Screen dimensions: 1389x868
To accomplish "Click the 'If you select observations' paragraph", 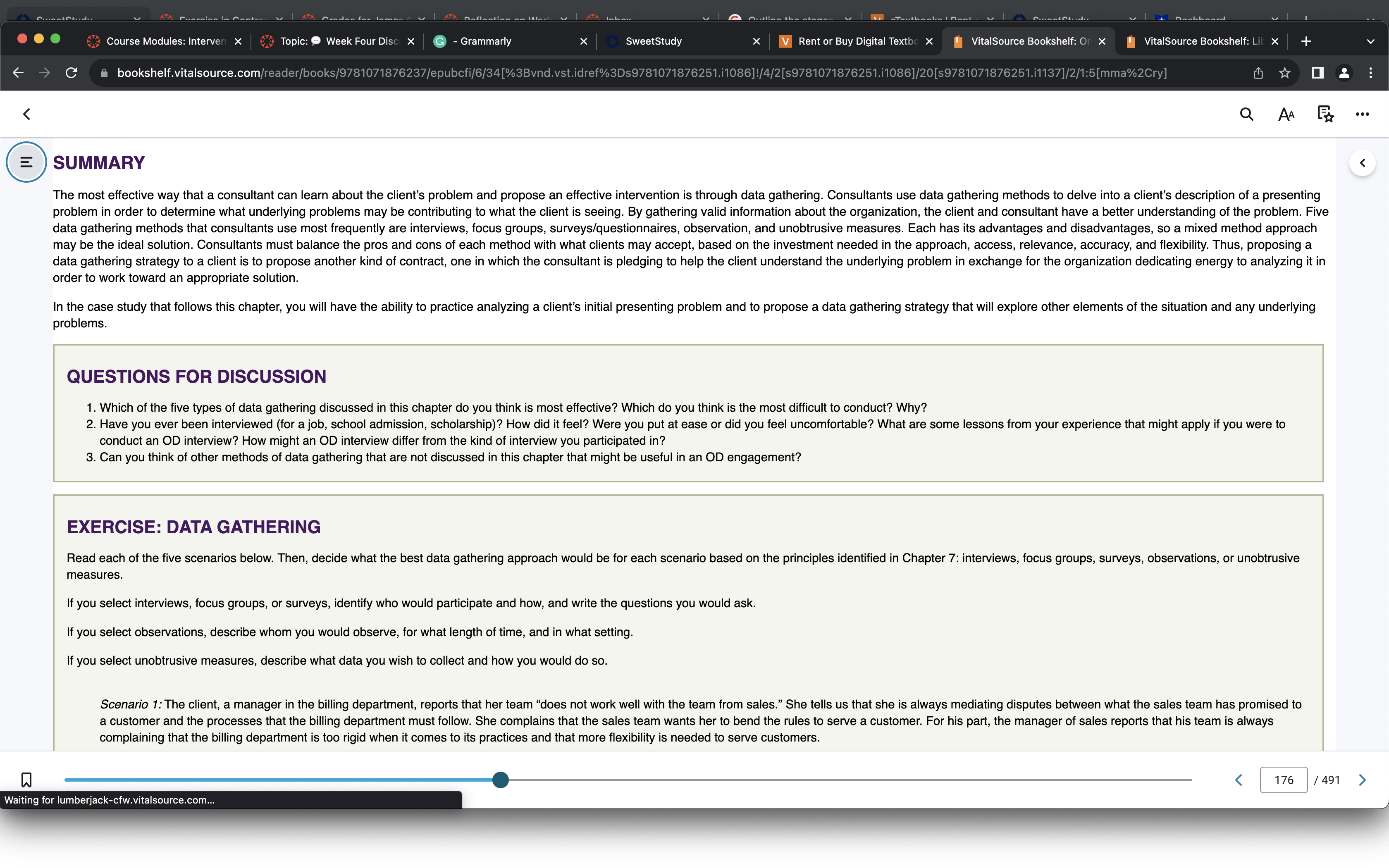I will click(x=350, y=632).
